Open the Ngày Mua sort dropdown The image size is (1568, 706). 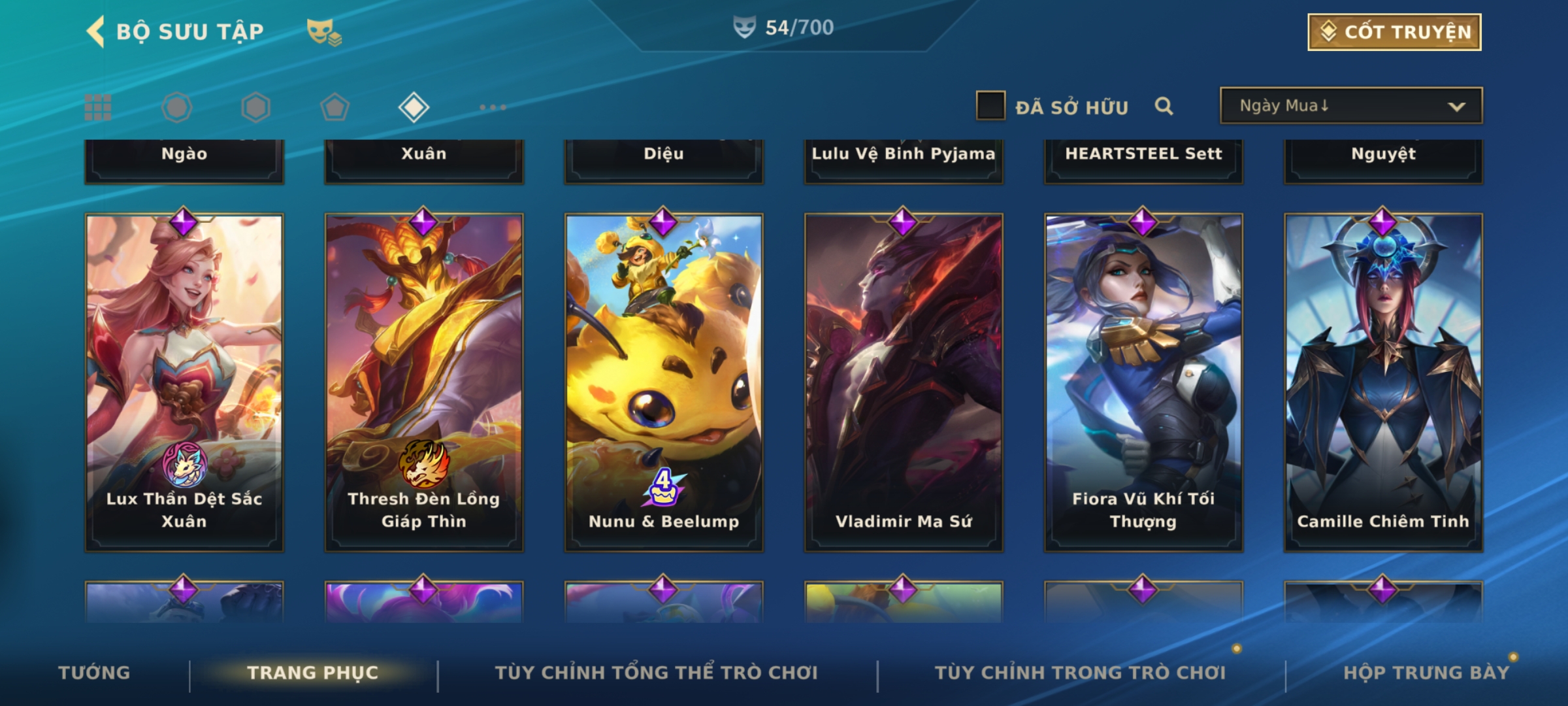(1351, 106)
